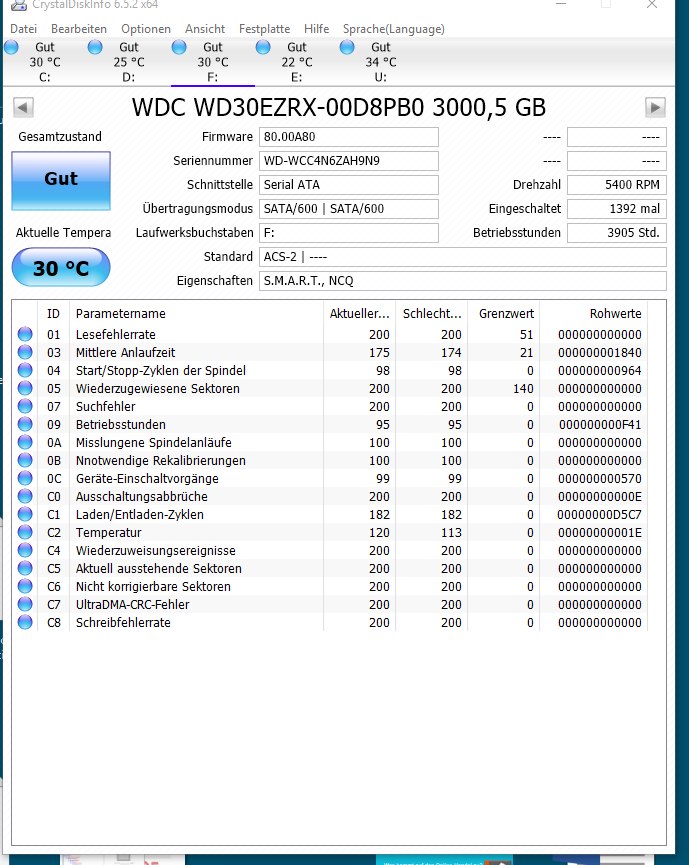The width and height of the screenshot is (689, 865).
Task: Open the Bearbeiten menu
Action: click(79, 29)
